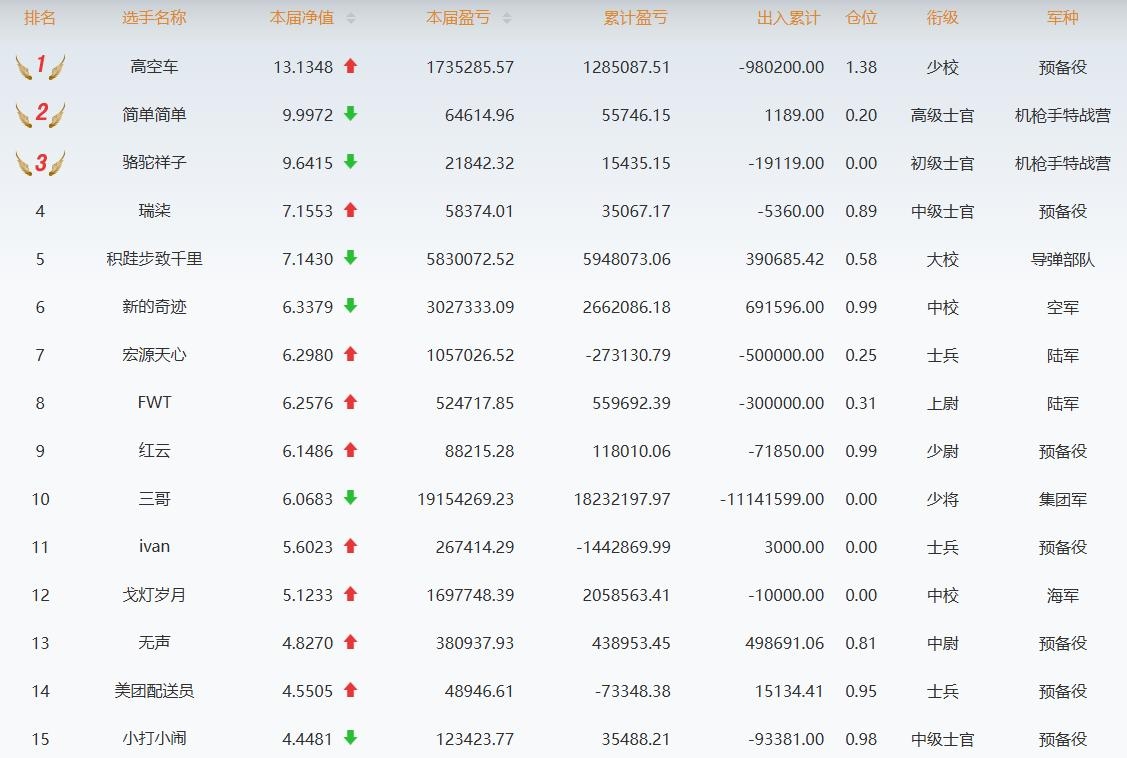
Task: Click the 军种 column header
Action: pos(1062,18)
